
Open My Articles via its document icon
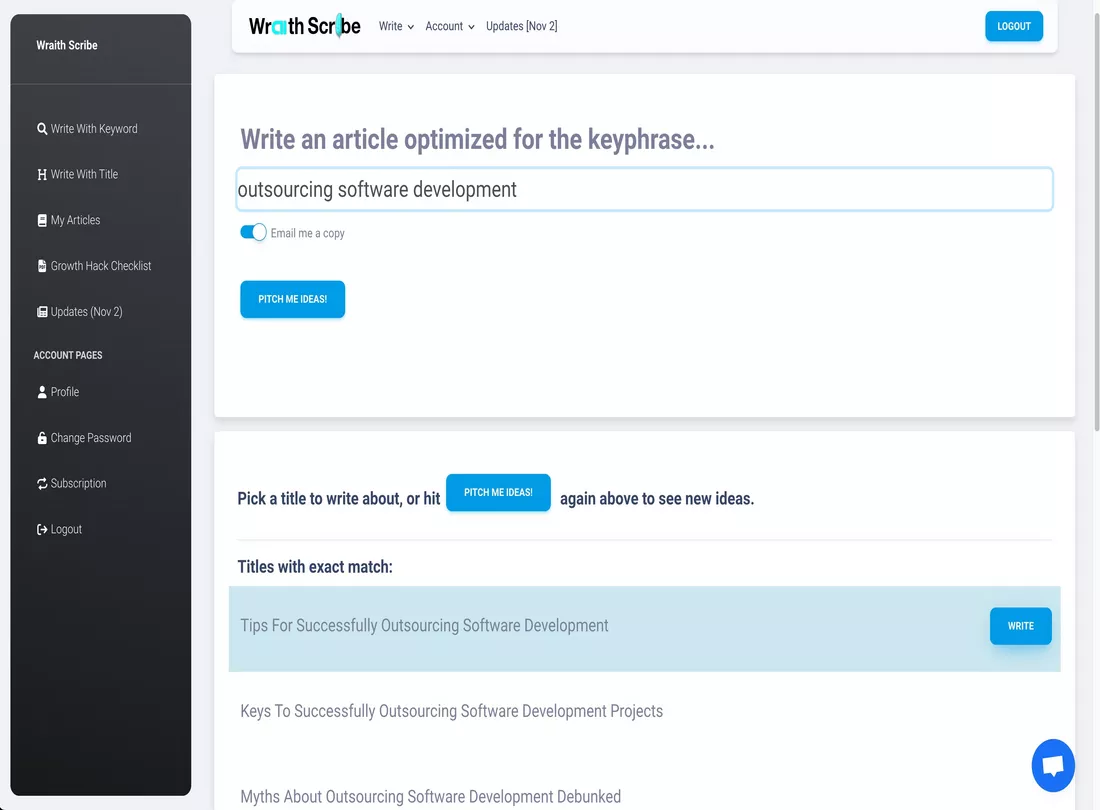coord(42,220)
